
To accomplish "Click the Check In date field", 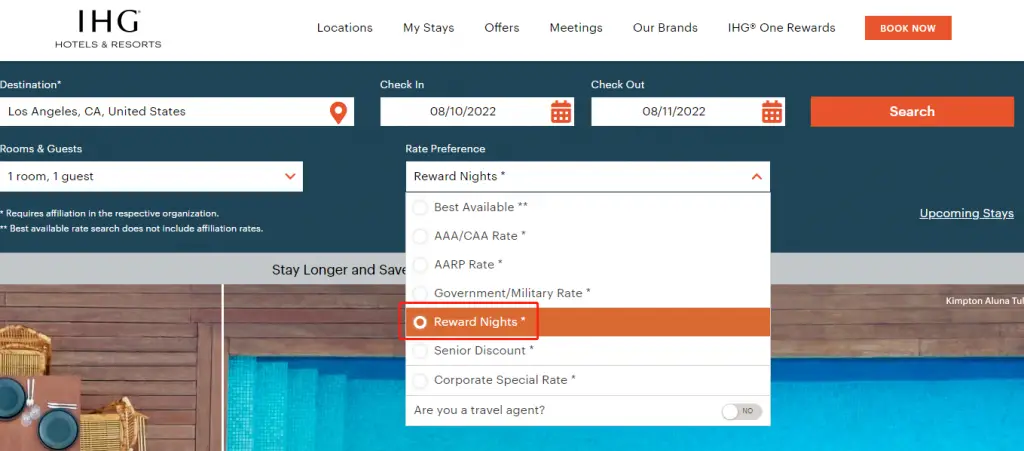I will [477, 112].
